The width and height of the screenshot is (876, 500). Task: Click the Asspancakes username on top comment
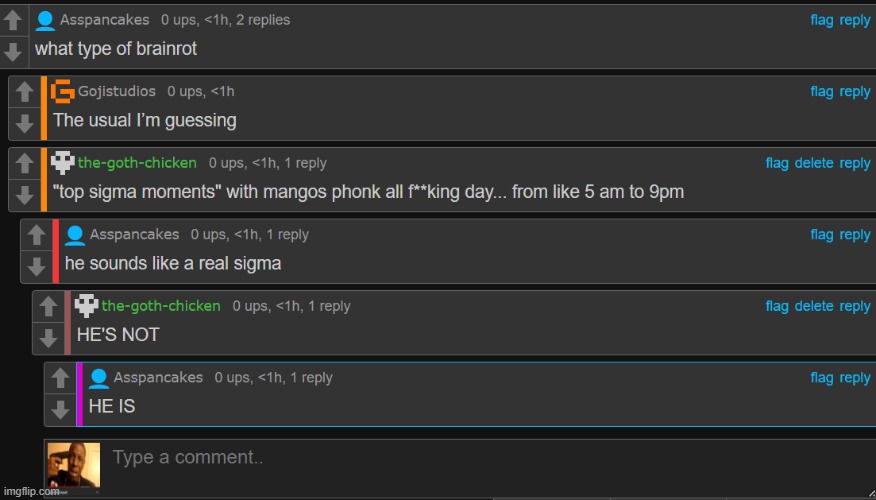(x=105, y=20)
